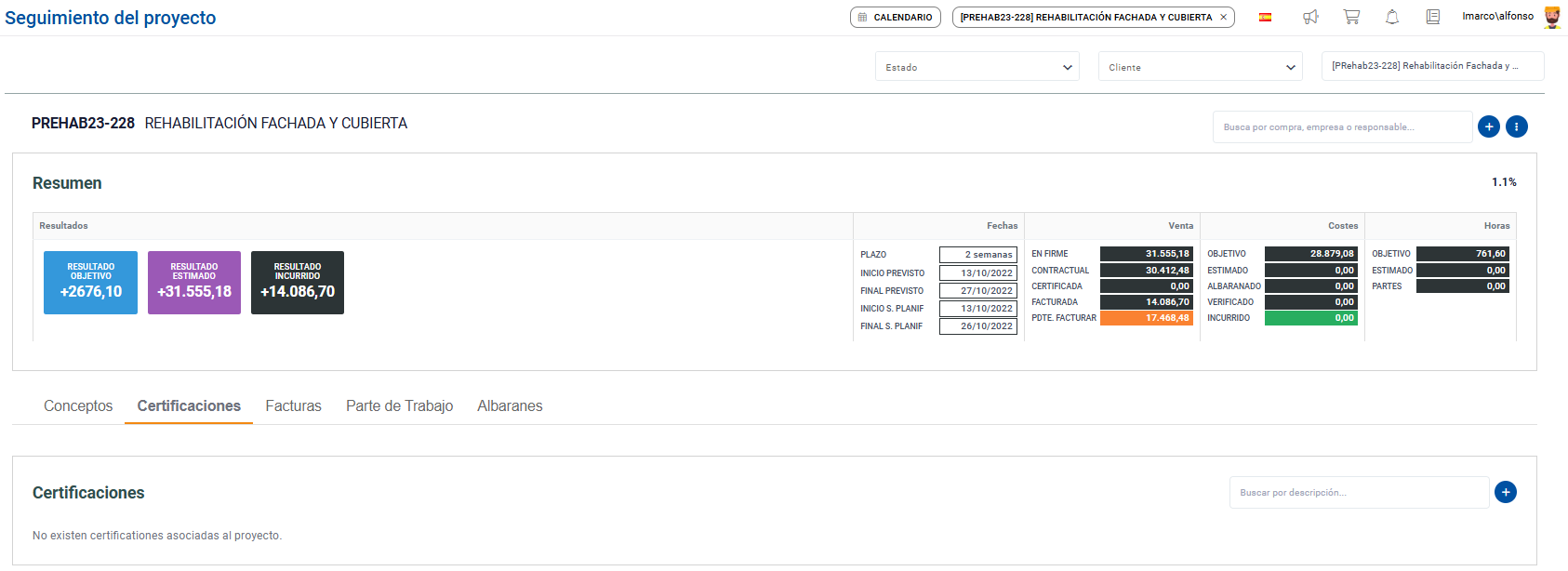
Task: Close the PREHAB23-228 project tab
Action: 1224,17
